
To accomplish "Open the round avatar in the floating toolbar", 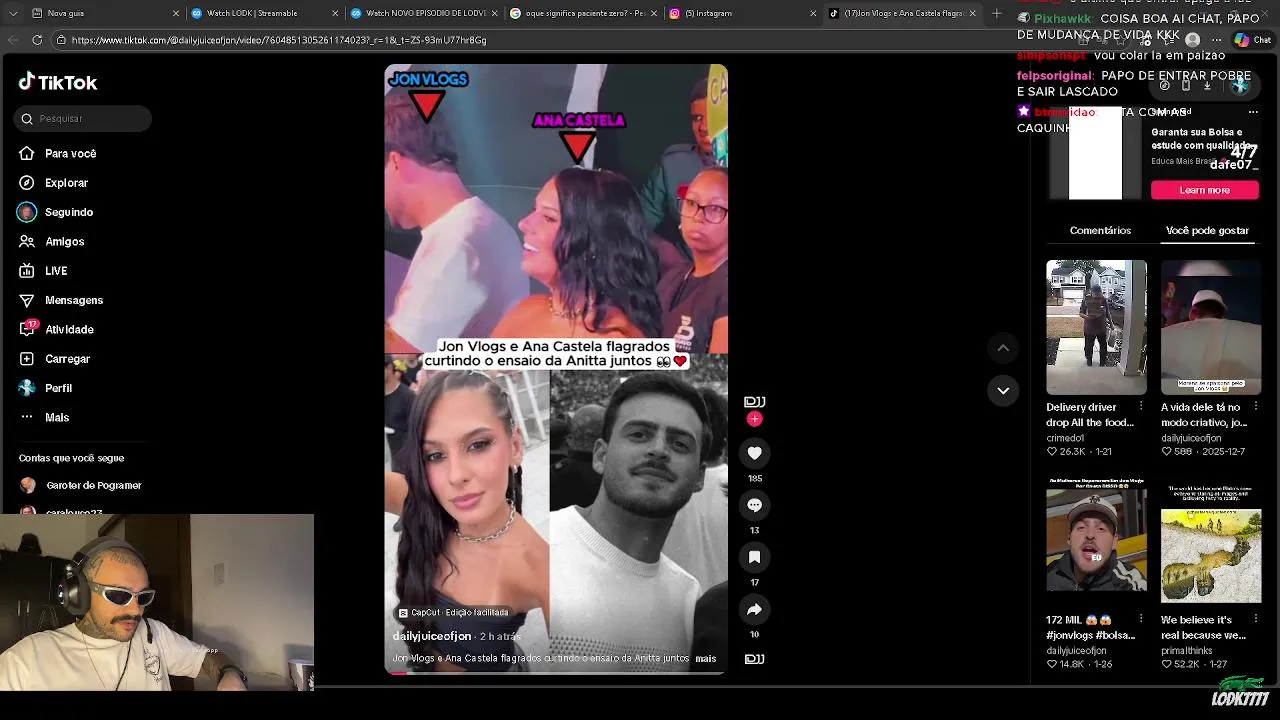I will point(1240,86).
